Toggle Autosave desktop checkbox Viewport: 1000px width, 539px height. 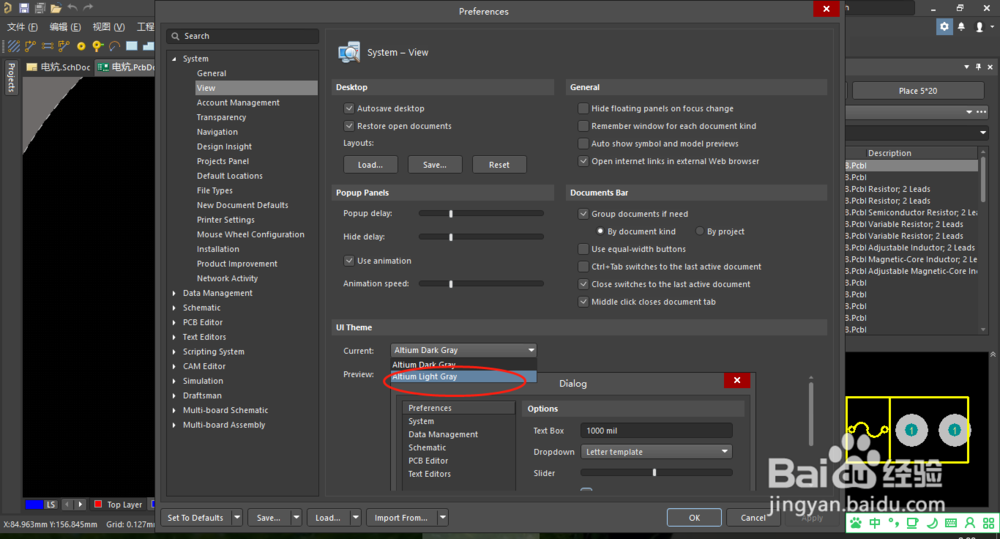349,108
